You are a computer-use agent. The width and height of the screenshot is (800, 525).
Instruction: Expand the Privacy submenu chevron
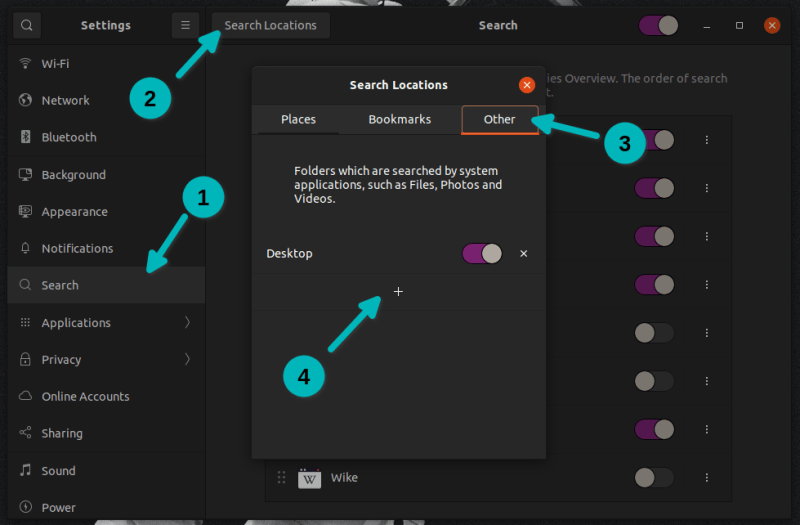click(x=187, y=359)
